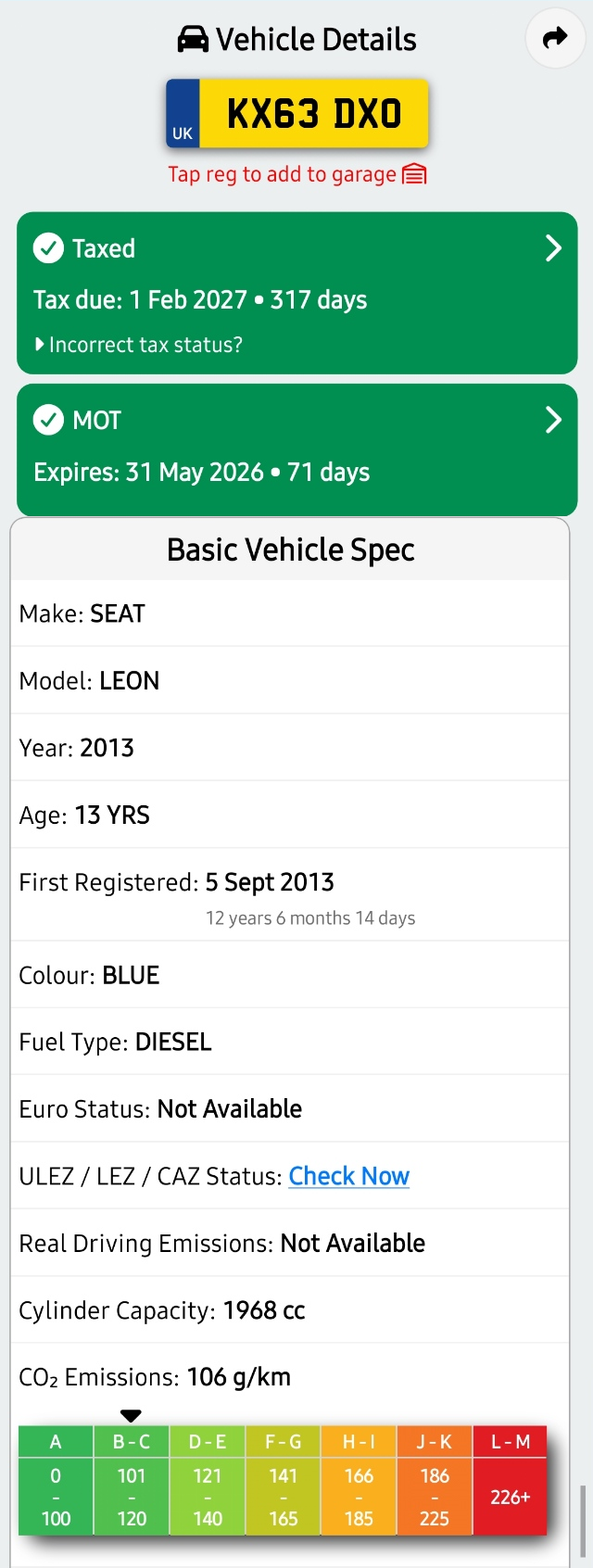Select the B-C emissions band swatch
This screenshot has width=593, height=1568.
coord(131,1481)
